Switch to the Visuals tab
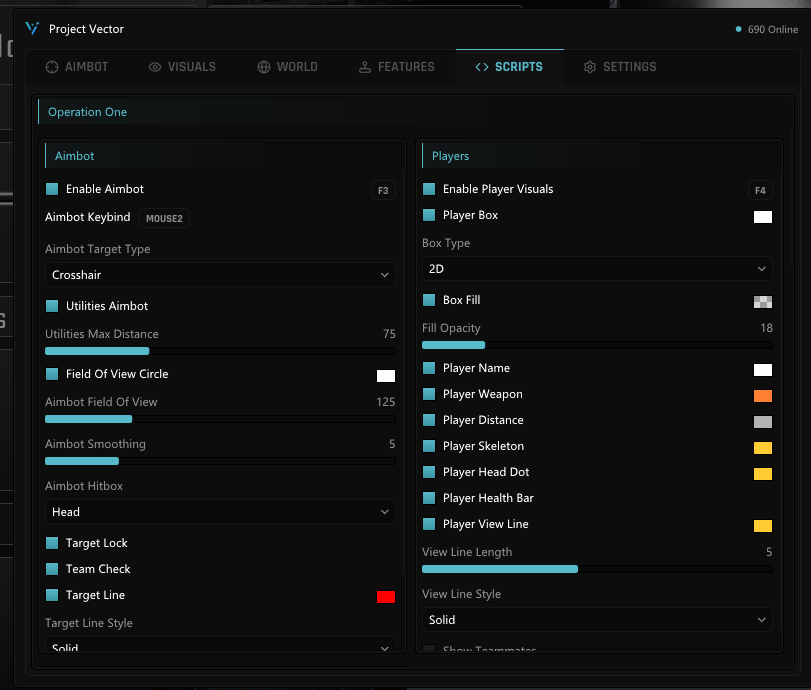This screenshot has height=690, width=811. pyautogui.click(x=182, y=67)
